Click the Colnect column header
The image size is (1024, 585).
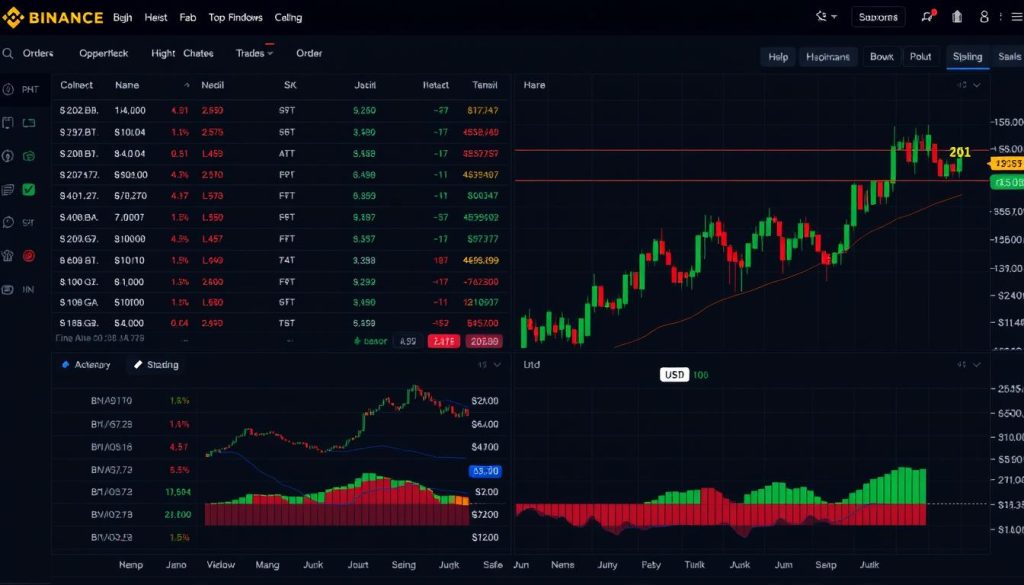pos(76,85)
